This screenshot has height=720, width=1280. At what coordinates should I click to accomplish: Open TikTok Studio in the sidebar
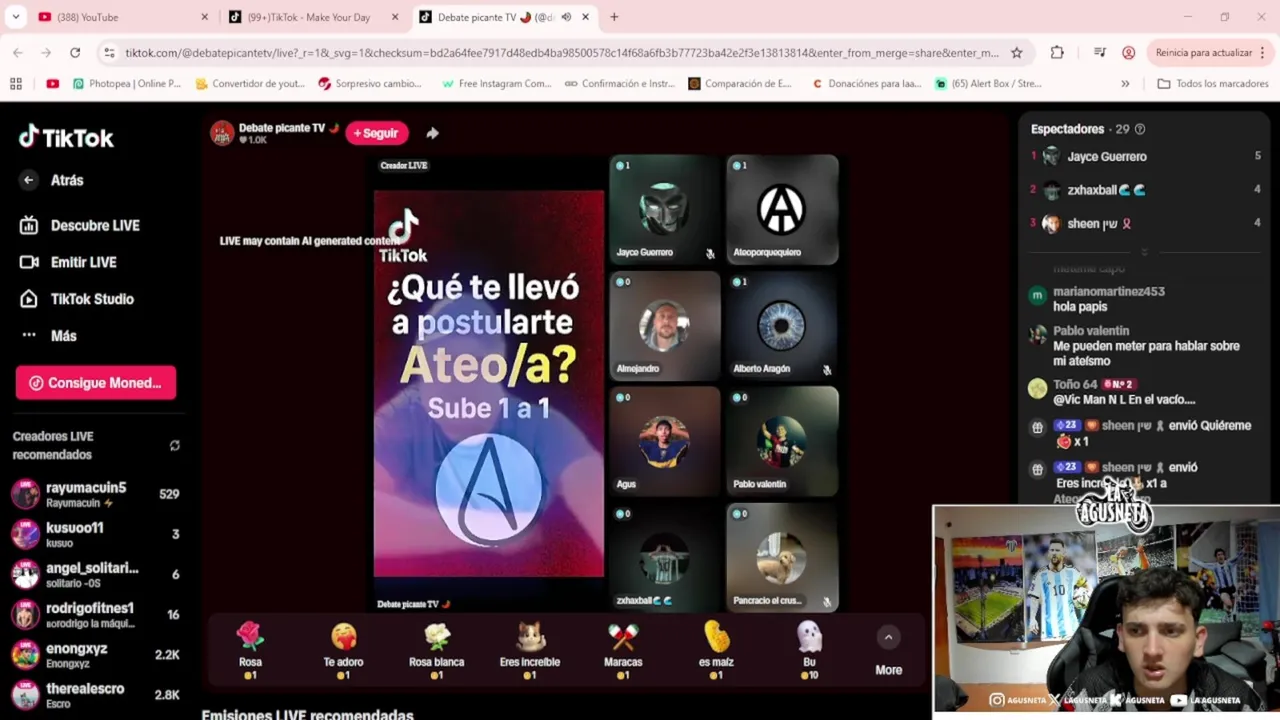[x=76, y=299]
